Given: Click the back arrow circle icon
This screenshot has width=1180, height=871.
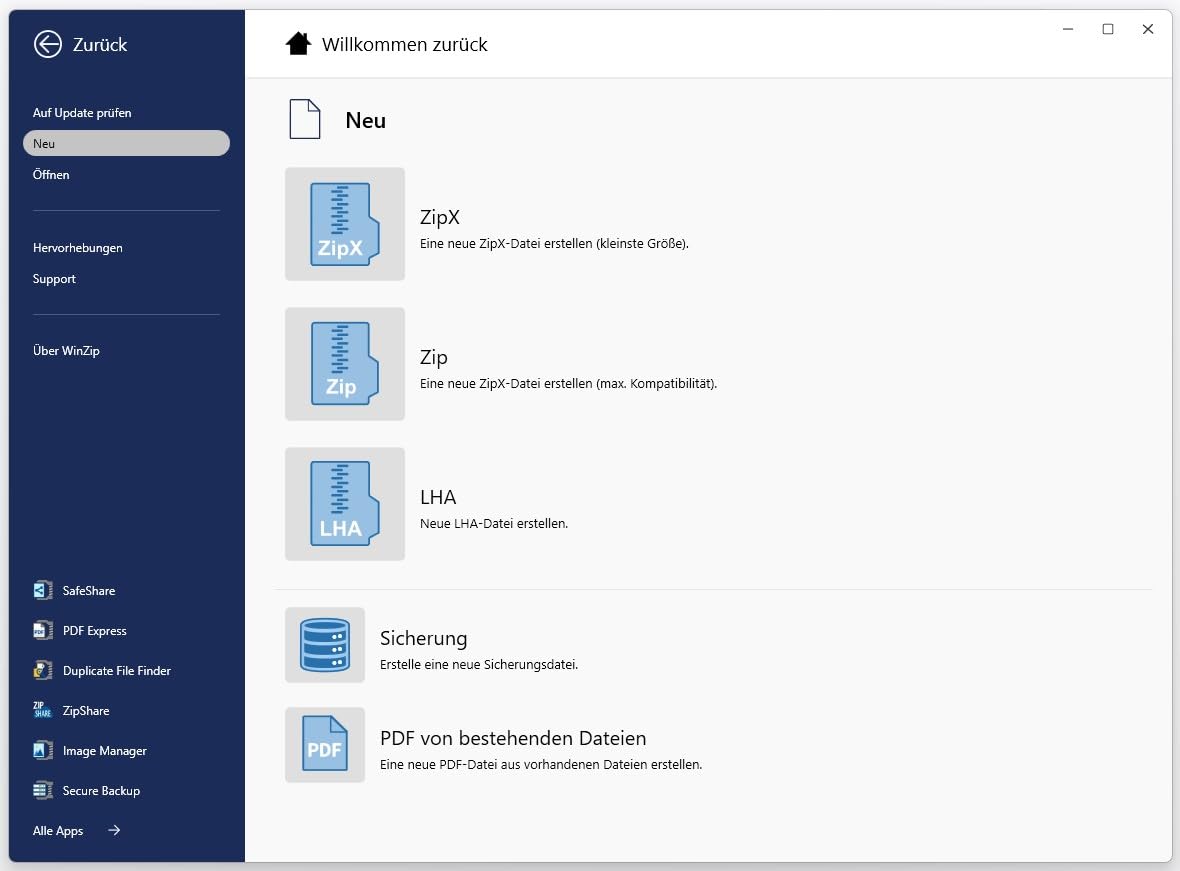Looking at the screenshot, I should pyautogui.click(x=47, y=44).
